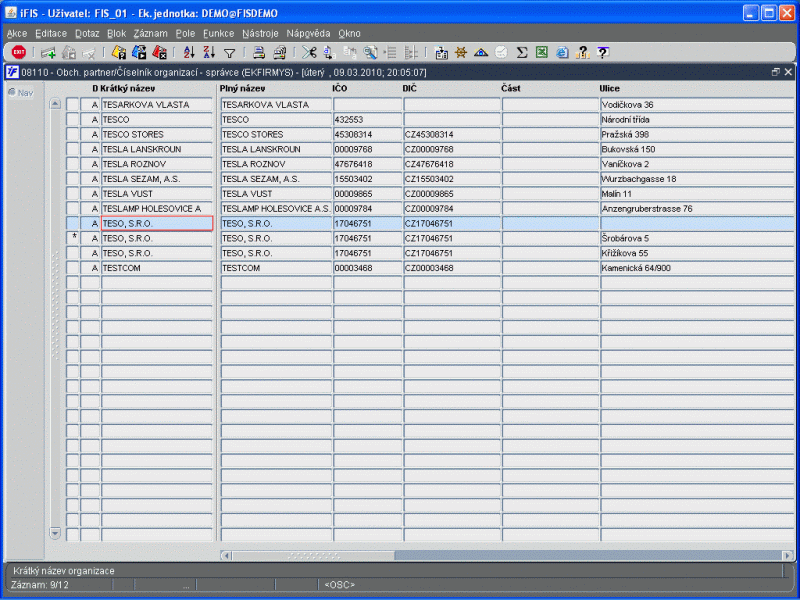This screenshot has height=600, width=800.
Task: Open the Nástroje menu
Action: 260,34
